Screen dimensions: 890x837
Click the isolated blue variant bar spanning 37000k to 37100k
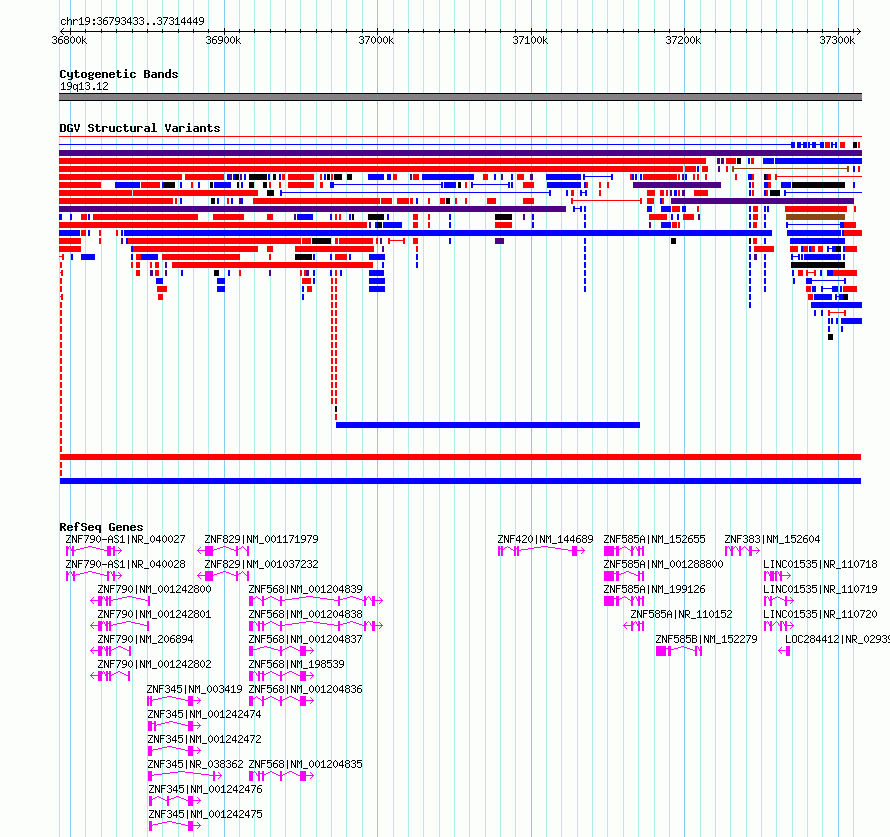(488, 425)
